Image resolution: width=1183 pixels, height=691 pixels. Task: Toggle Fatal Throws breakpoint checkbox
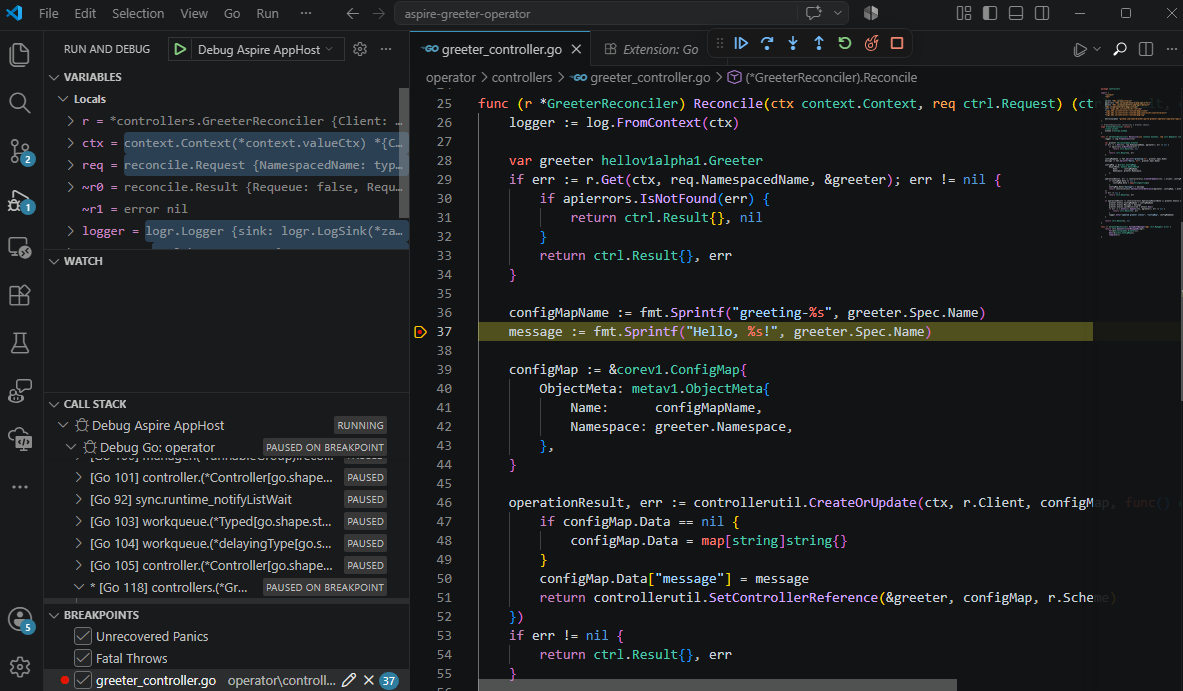point(83,659)
